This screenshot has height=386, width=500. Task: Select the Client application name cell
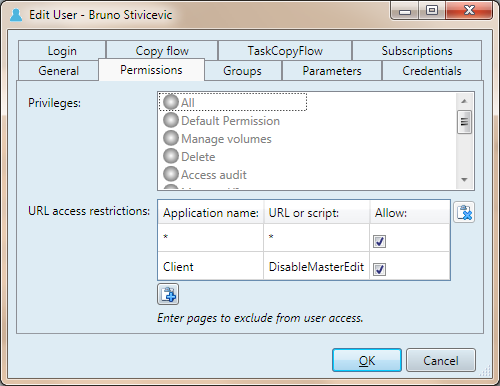[x=211, y=266]
